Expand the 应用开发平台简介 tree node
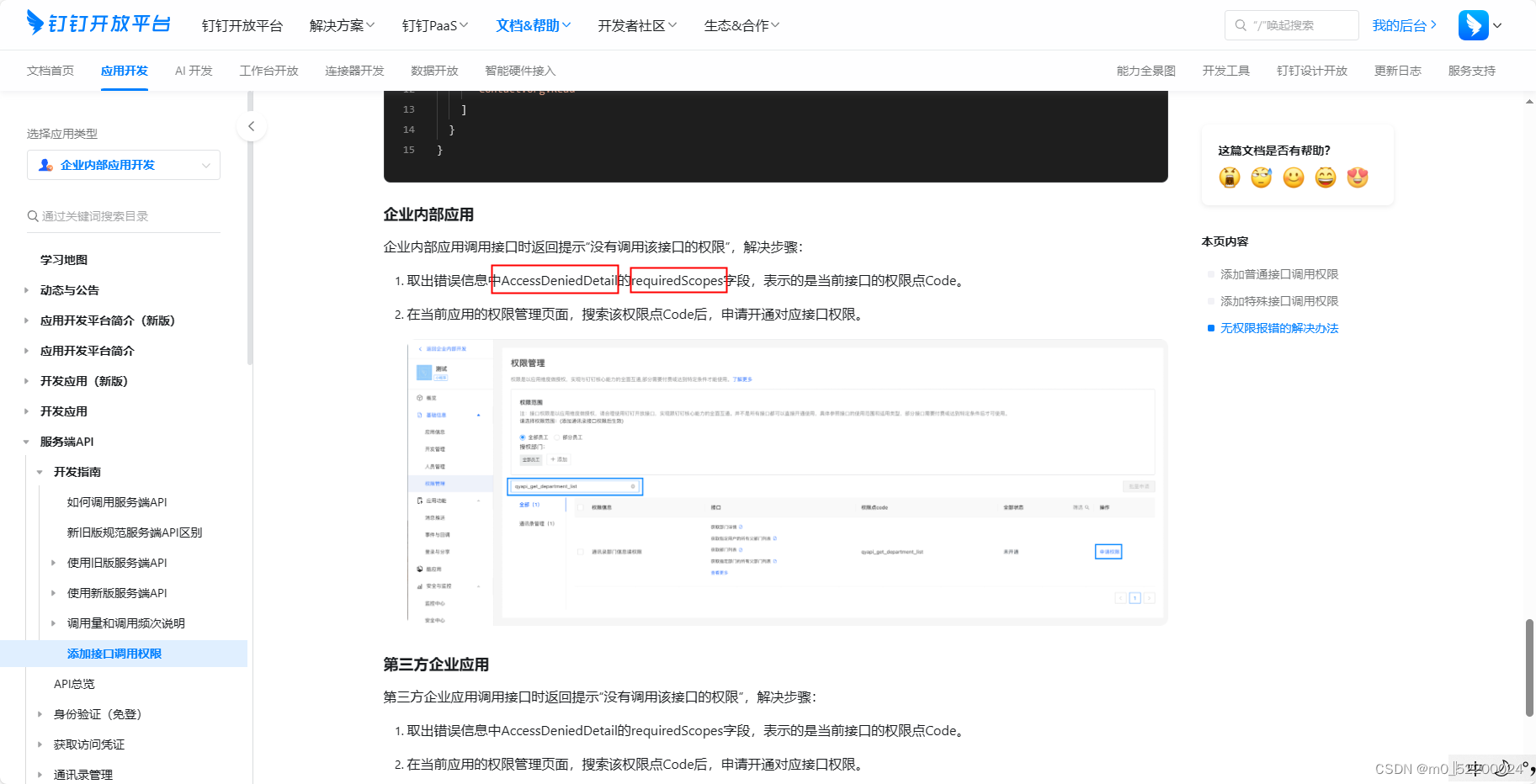 [x=26, y=351]
